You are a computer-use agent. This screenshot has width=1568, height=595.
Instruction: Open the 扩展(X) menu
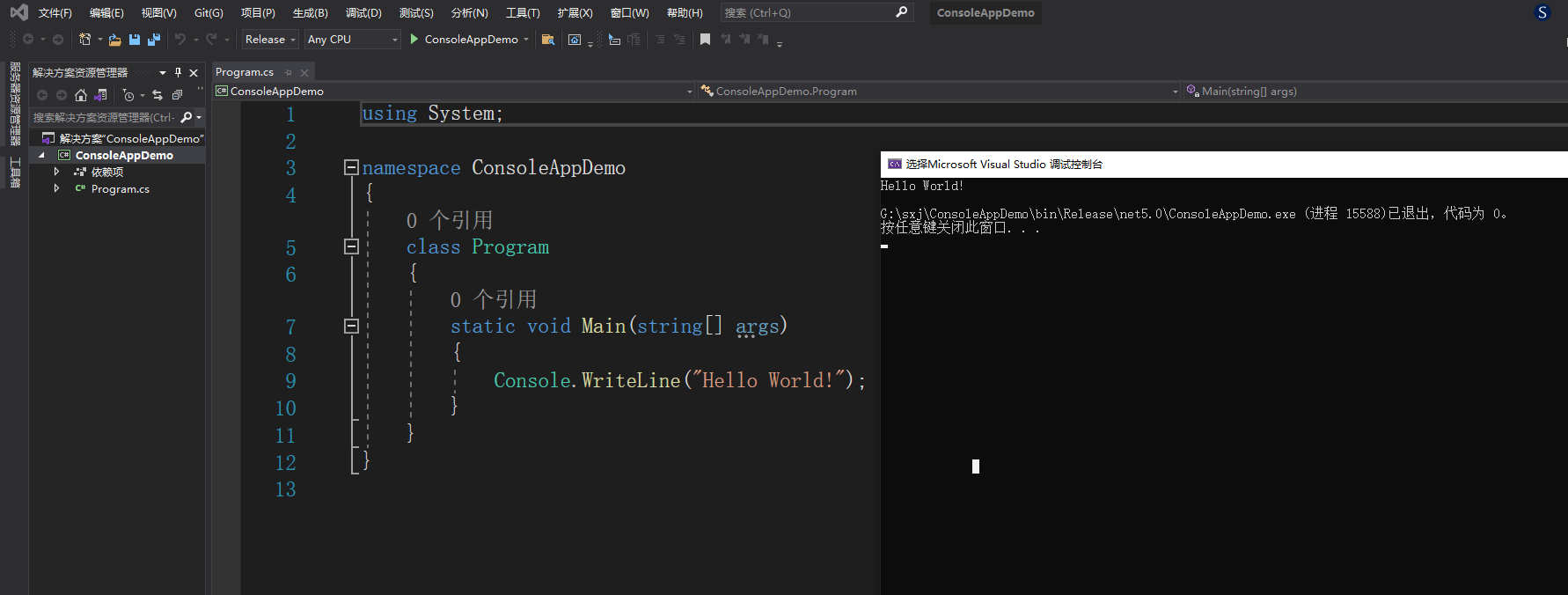(575, 12)
